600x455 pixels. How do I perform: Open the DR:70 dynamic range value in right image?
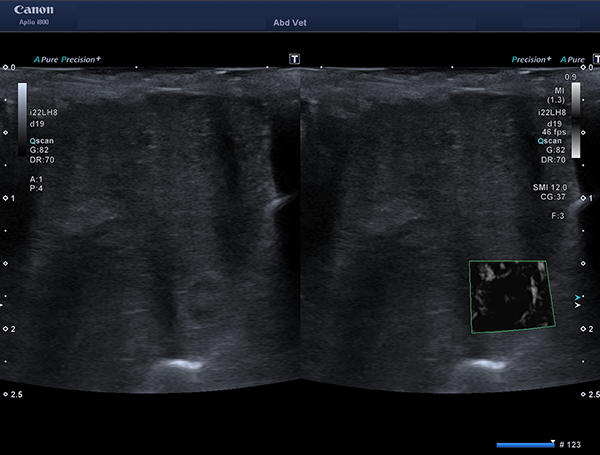(553, 160)
